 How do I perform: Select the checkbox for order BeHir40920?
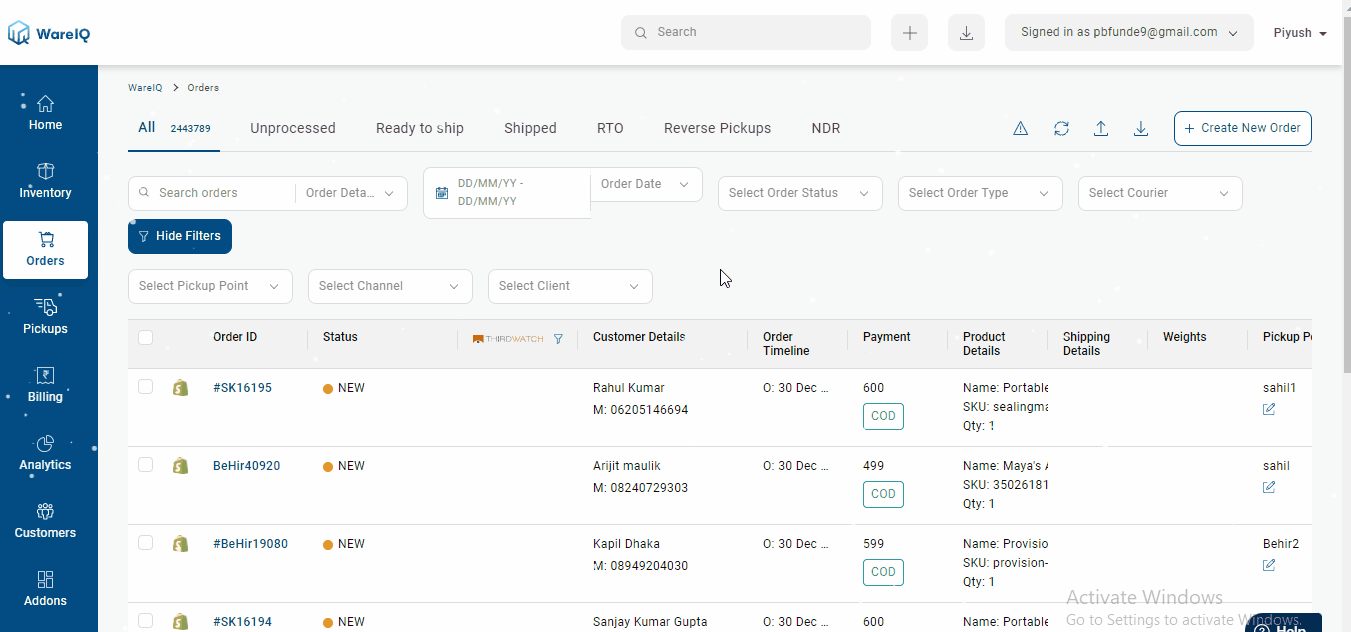tap(145, 465)
